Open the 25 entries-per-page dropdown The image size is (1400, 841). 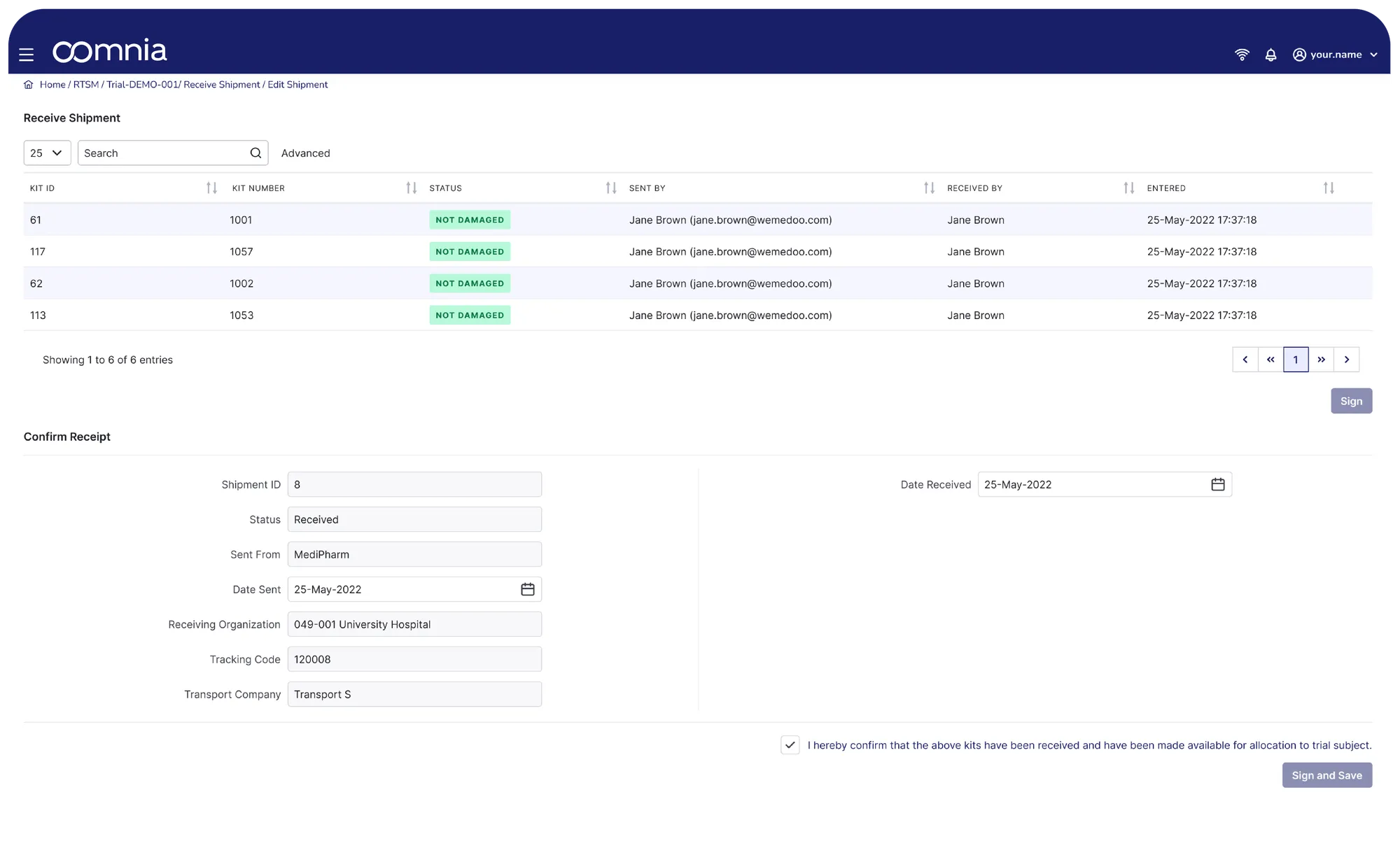pos(47,153)
